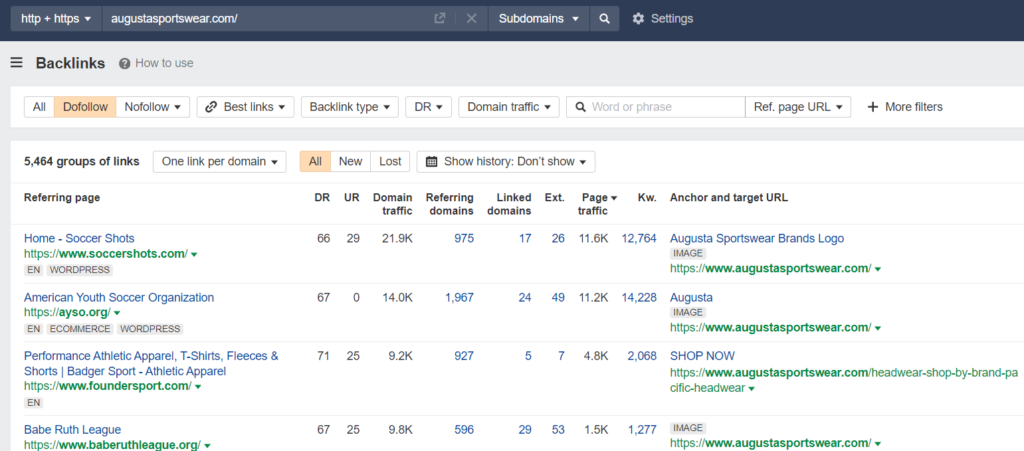Open Settings with the gear icon
Screen dimensions: 1024x451
(x=638, y=19)
